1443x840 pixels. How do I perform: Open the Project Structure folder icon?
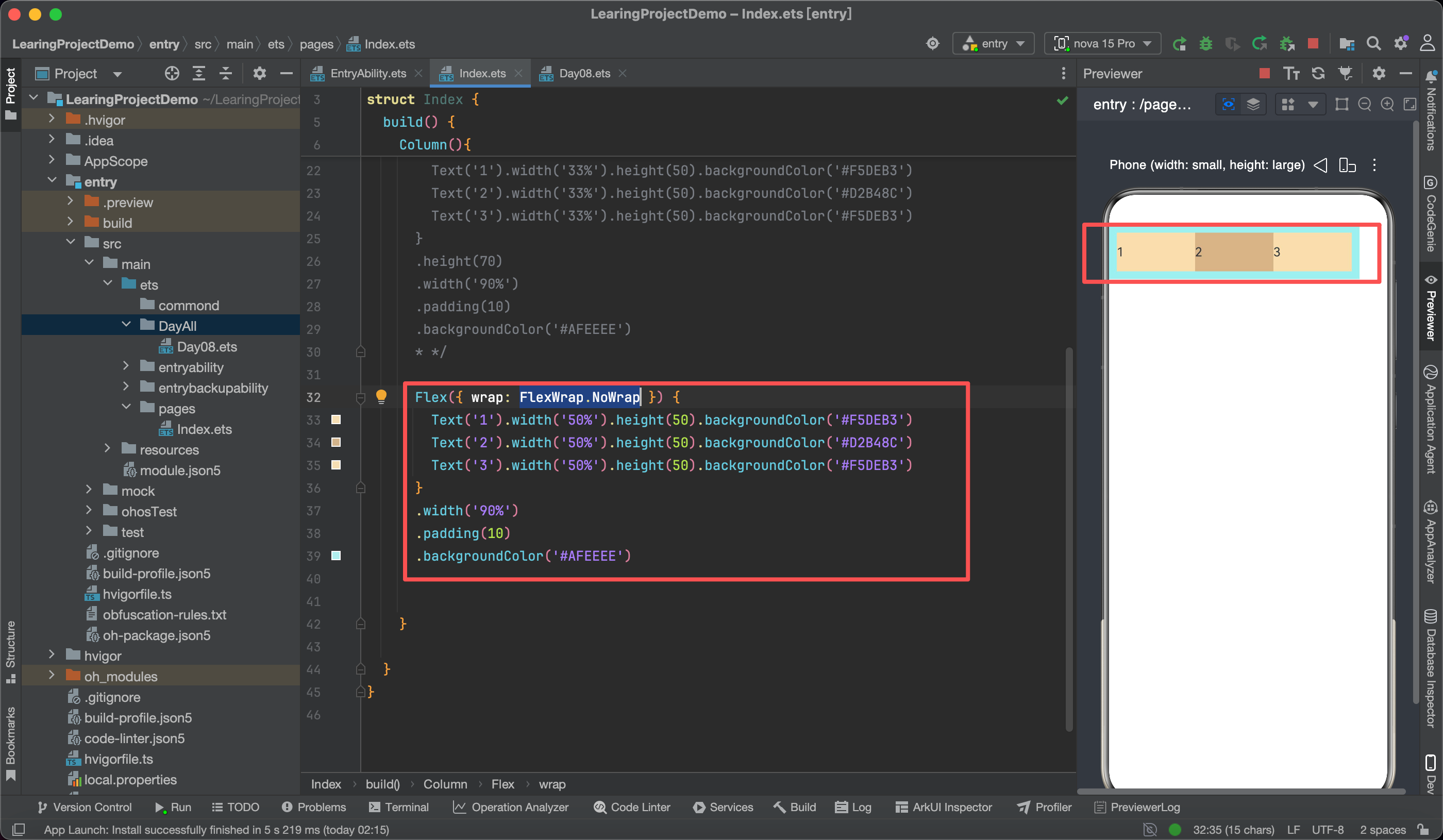tap(1346, 43)
